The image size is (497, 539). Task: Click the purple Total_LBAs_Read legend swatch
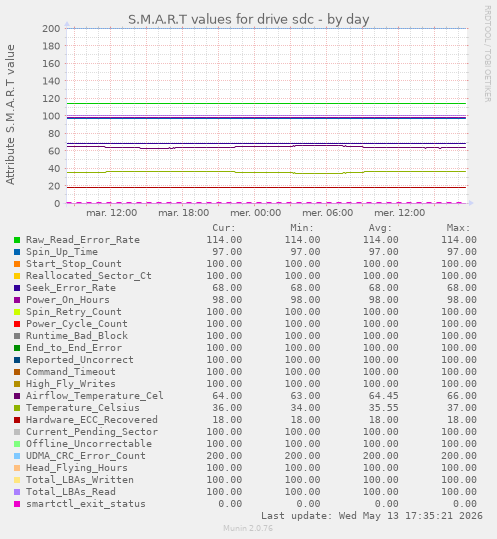coord(17,492)
